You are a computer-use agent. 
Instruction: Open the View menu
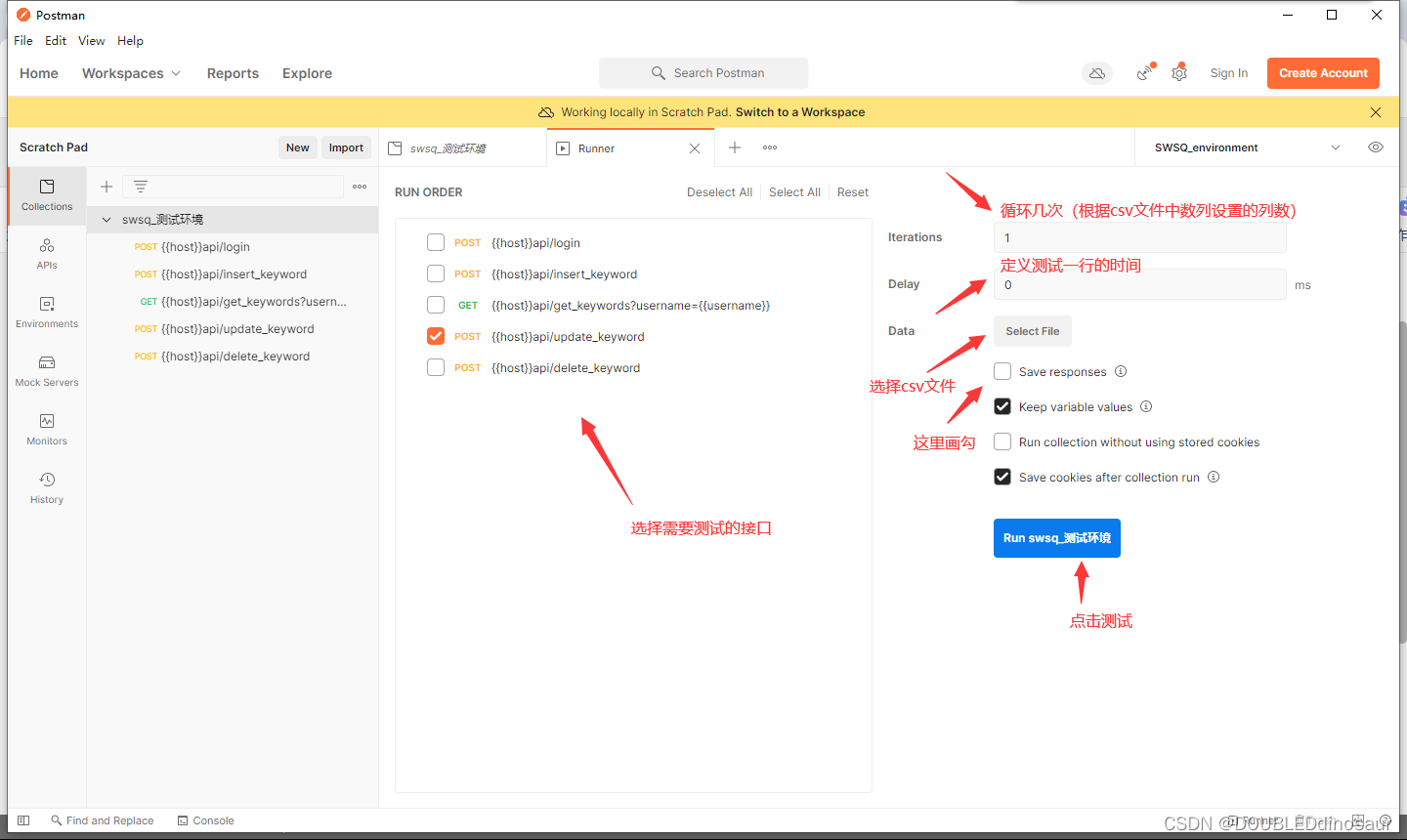click(x=92, y=41)
